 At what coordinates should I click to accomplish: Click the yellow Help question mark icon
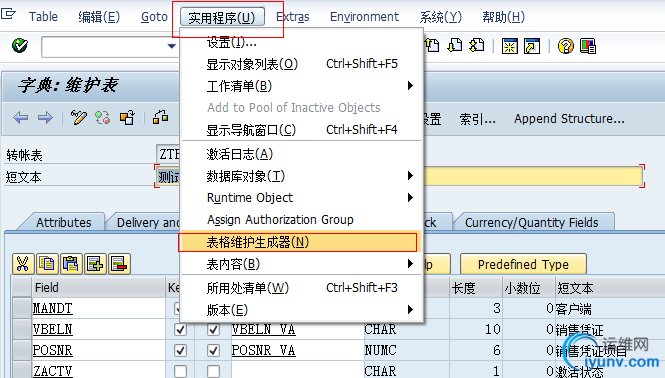point(565,46)
